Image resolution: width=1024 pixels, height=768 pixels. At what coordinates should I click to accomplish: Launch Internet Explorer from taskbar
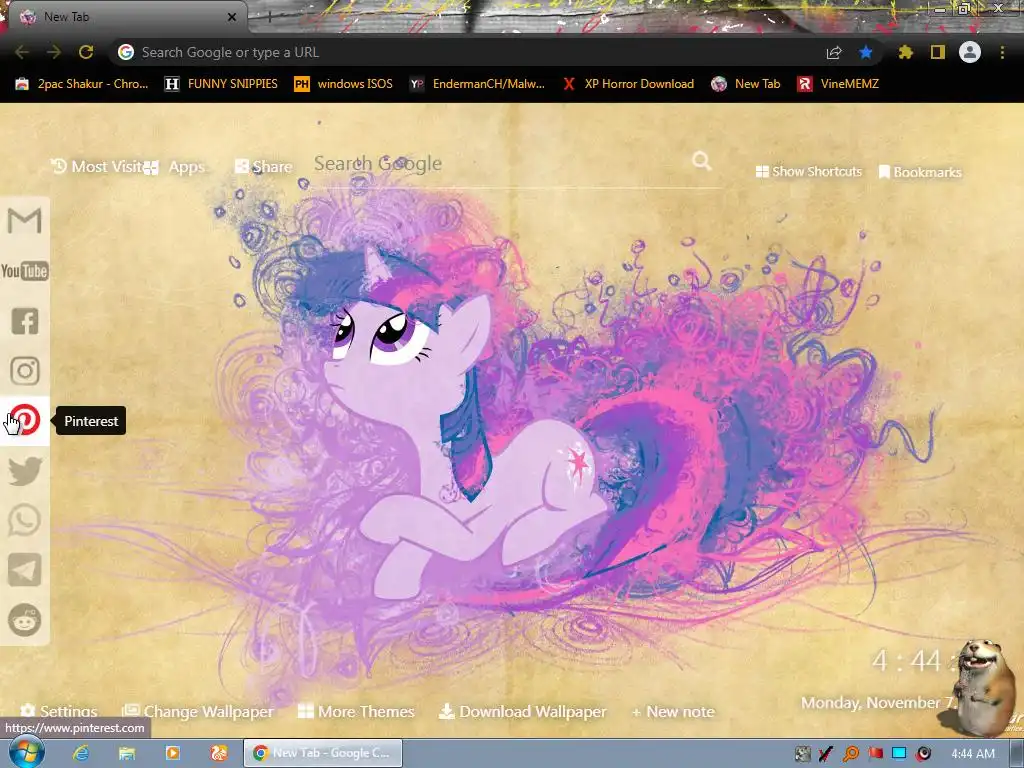(81, 753)
